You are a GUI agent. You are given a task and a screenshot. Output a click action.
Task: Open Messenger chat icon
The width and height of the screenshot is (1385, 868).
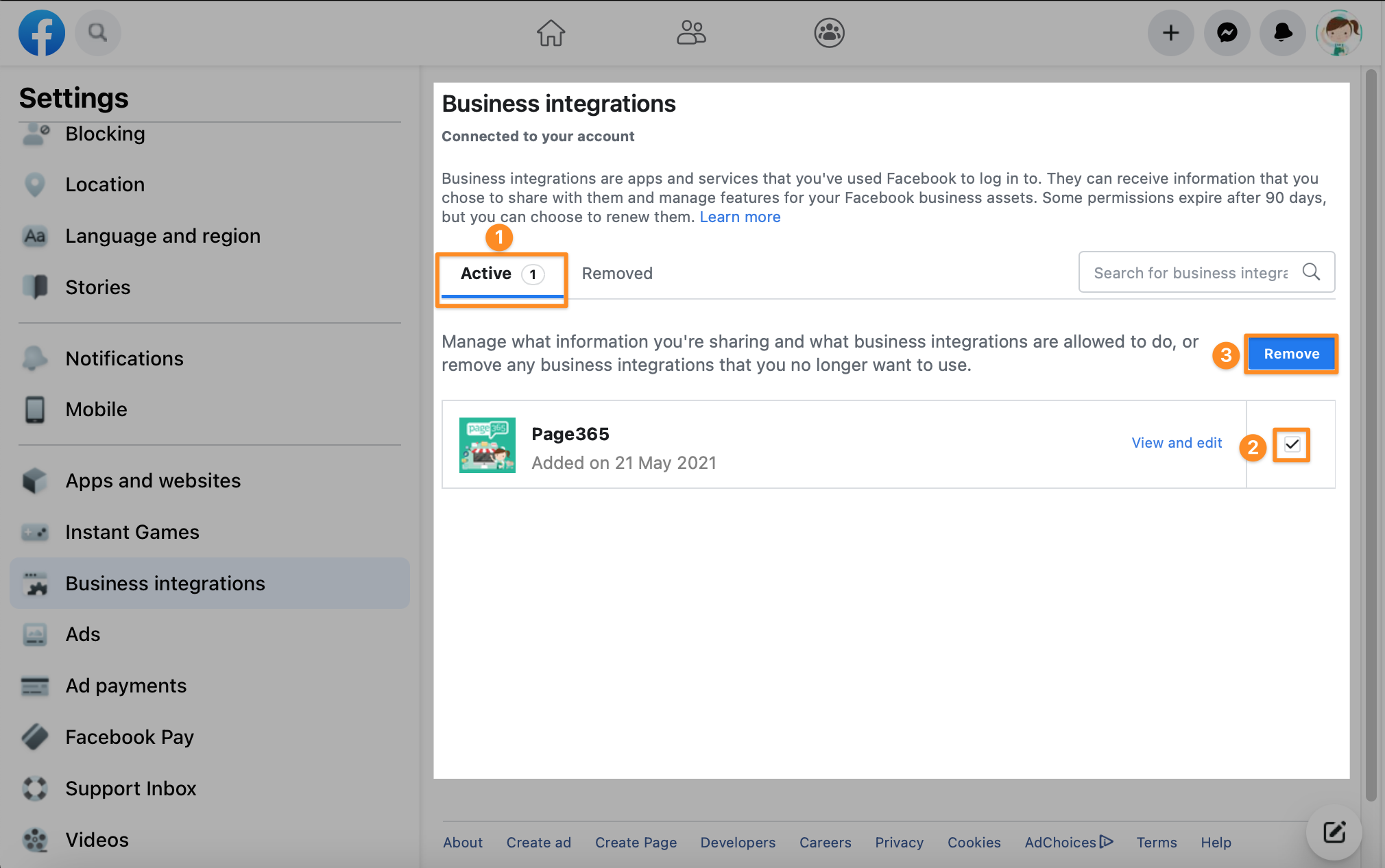[1227, 32]
